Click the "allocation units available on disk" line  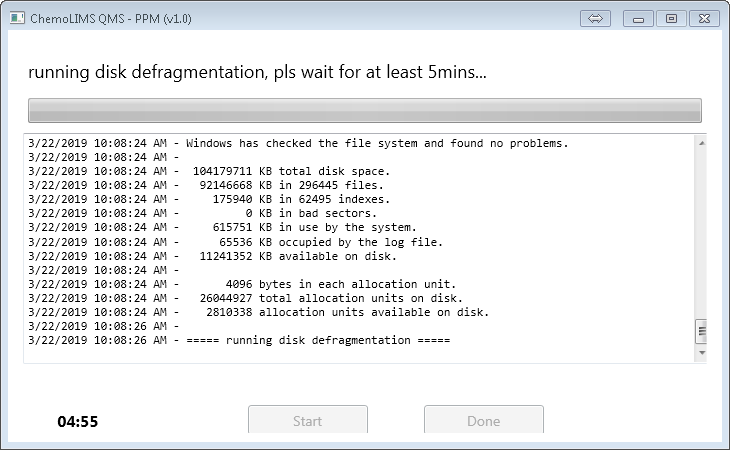[260, 312]
